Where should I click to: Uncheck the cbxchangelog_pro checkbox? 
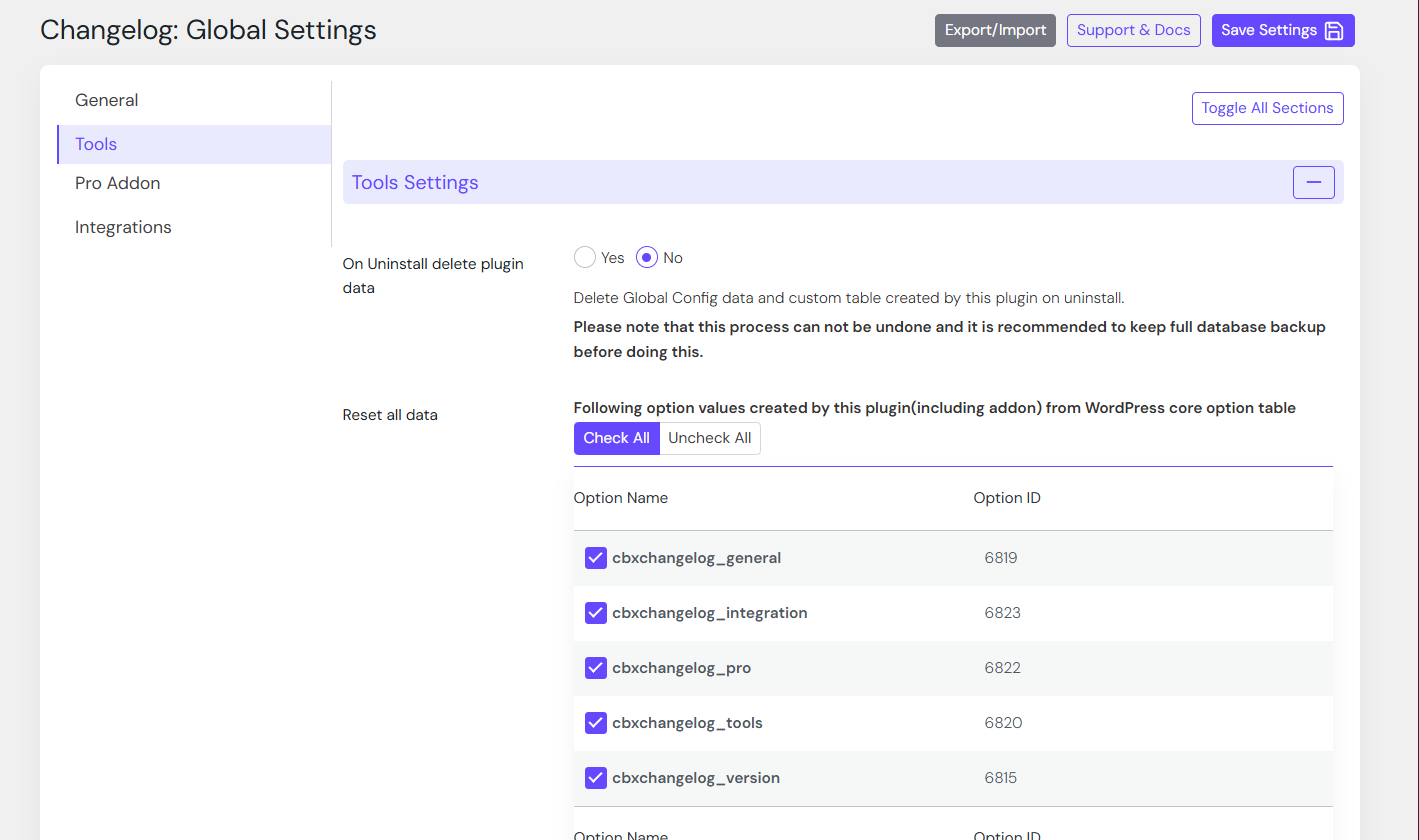tap(596, 668)
